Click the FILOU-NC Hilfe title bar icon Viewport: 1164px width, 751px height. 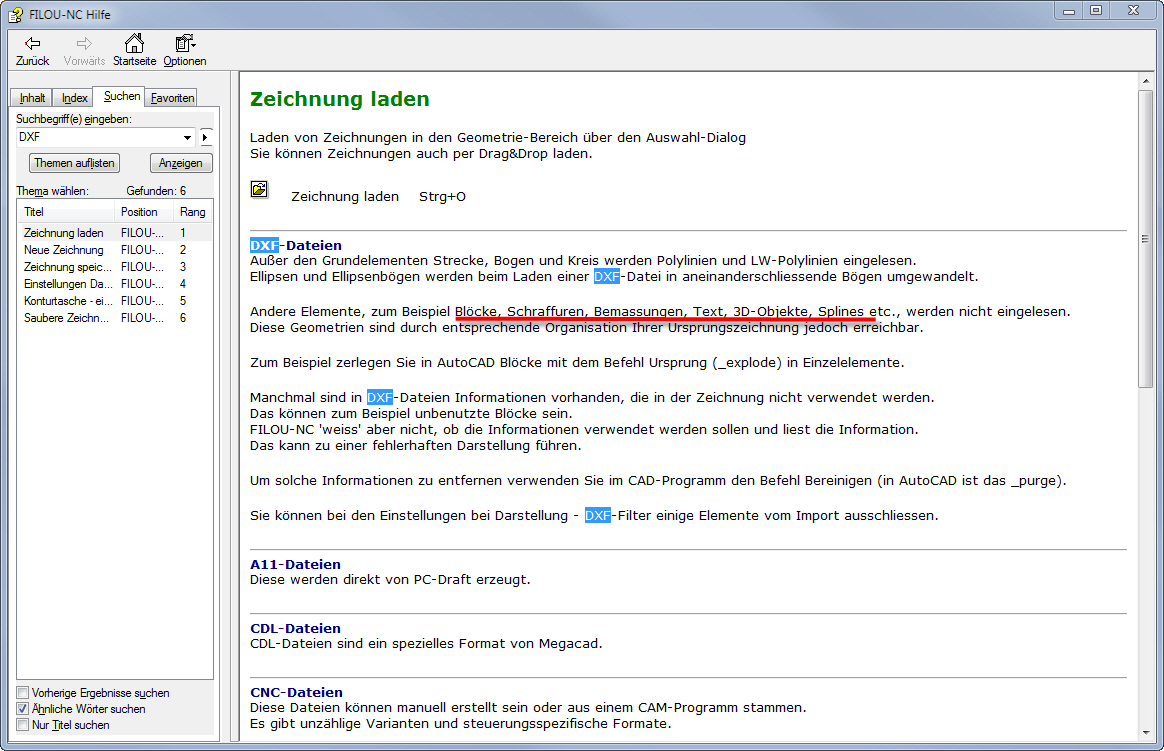[x=16, y=14]
